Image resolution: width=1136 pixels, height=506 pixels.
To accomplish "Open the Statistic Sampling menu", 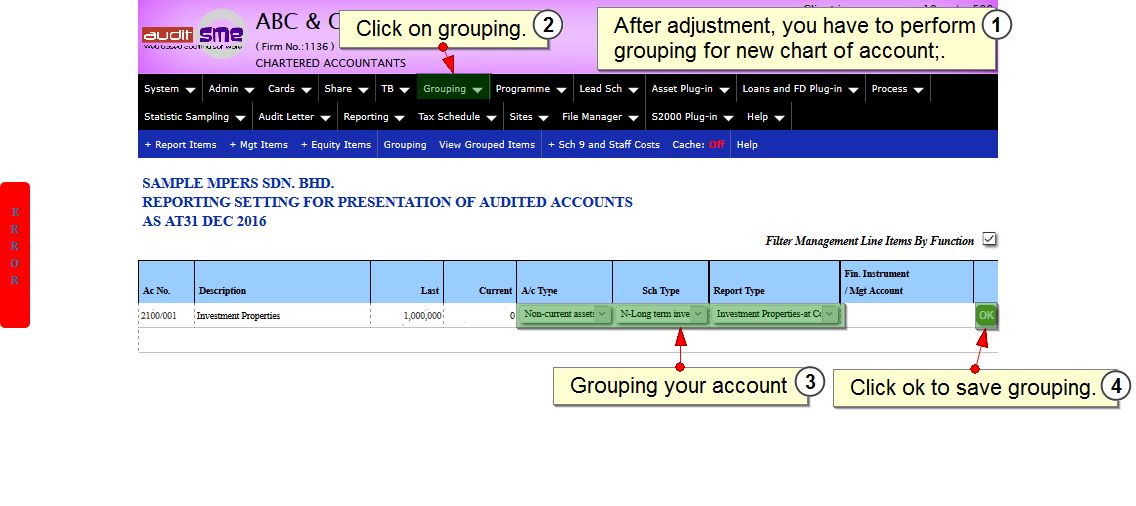I will click(194, 117).
